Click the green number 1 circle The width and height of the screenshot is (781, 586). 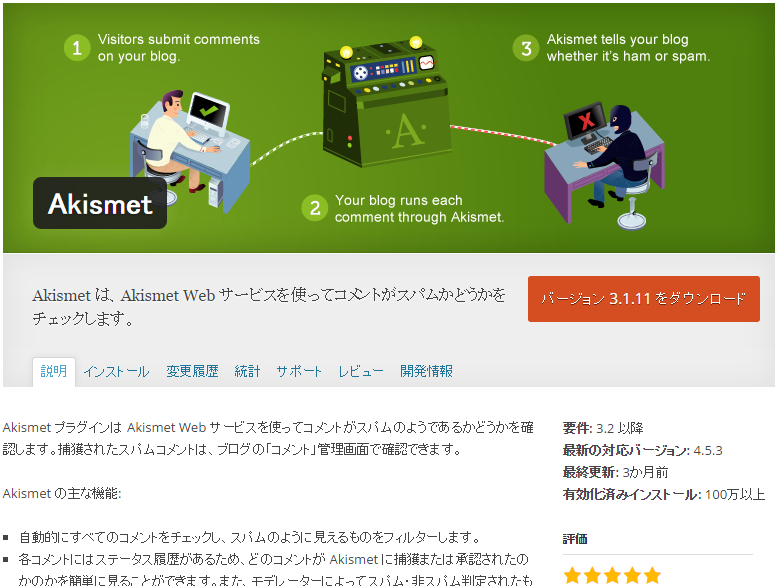tap(77, 48)
